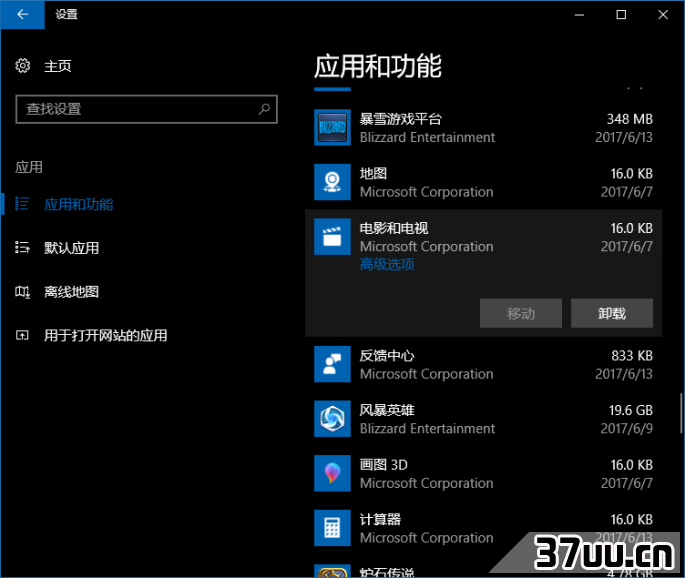Switch to 默认应用 page
685x578 pixels.
pyautogui.click(x=72, y=248)
